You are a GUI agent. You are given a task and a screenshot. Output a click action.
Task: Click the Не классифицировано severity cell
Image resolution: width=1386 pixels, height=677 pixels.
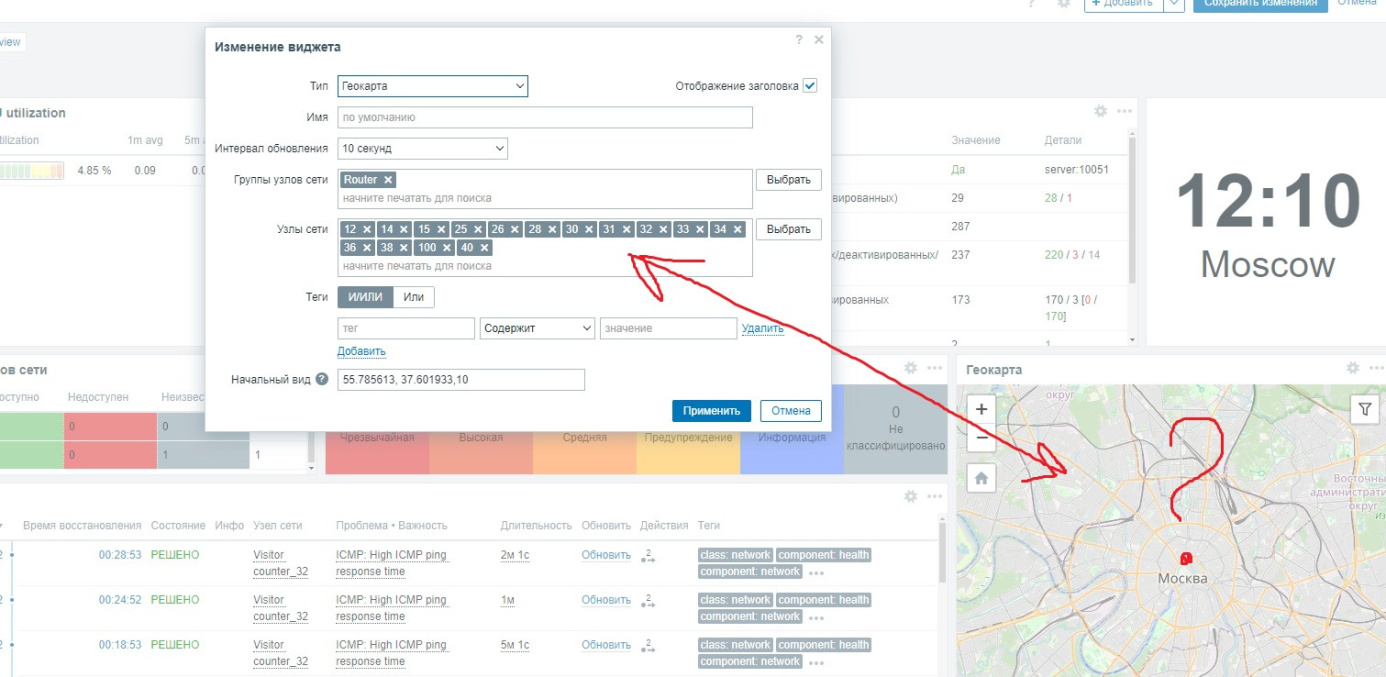tap(896, 431)
